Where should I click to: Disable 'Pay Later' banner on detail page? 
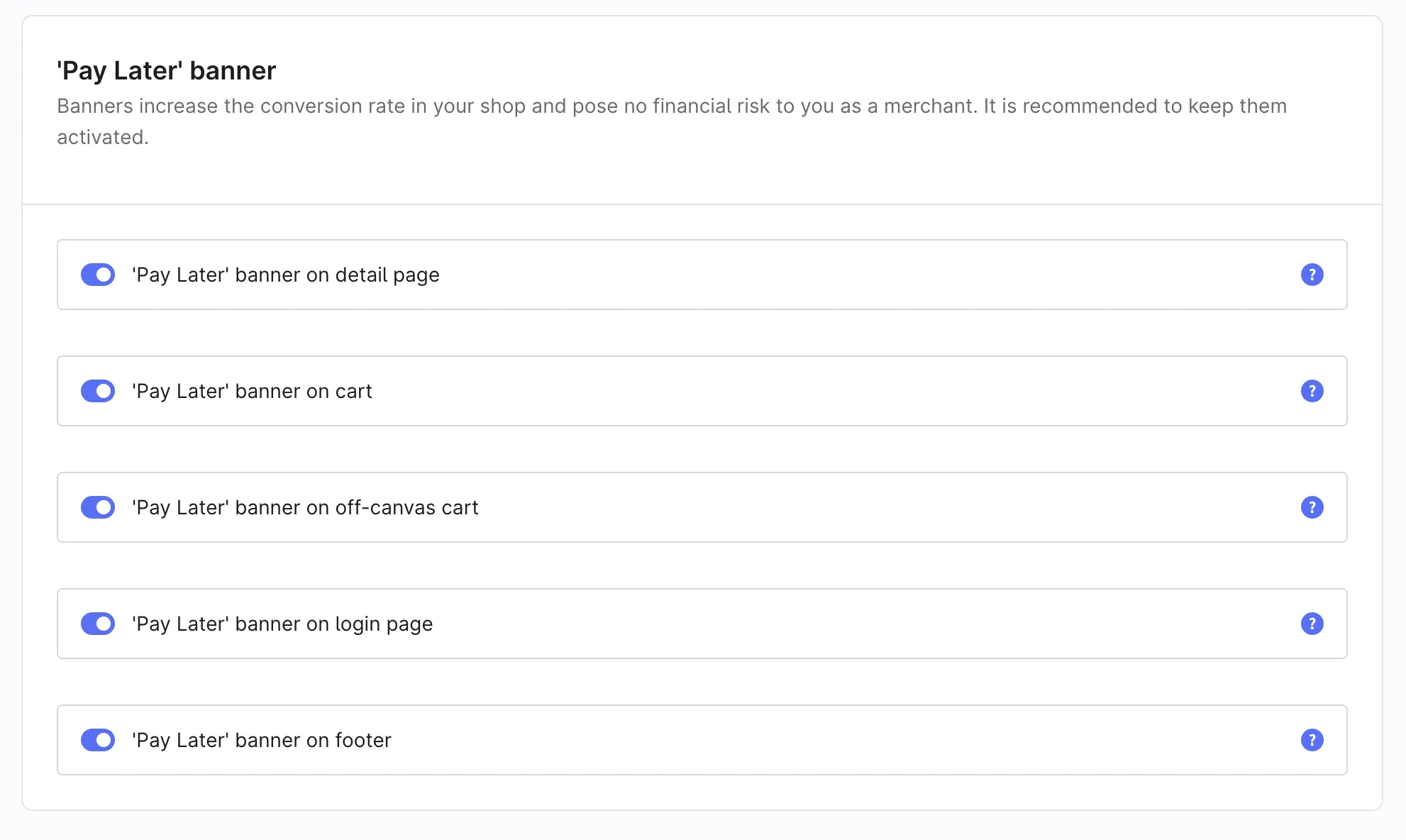tap(98, 275)
